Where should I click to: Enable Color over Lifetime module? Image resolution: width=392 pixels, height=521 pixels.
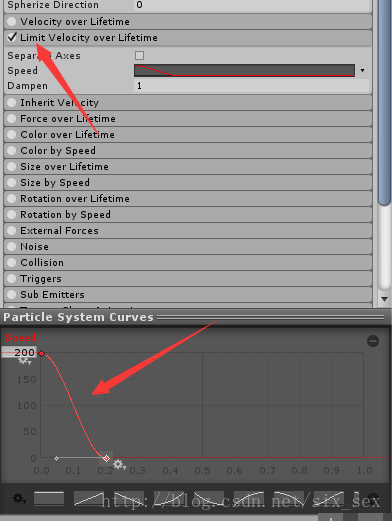[12, 134]
